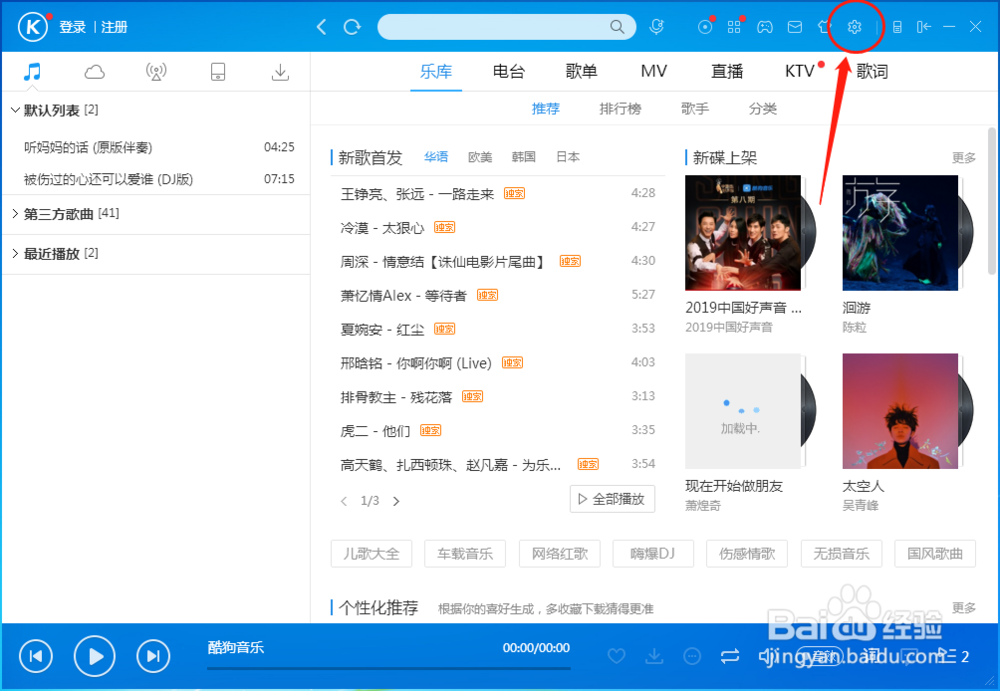The height and width of the screenshot is (691, 1000).
Task: Open the apps grid icon
Action: [734, 27]
